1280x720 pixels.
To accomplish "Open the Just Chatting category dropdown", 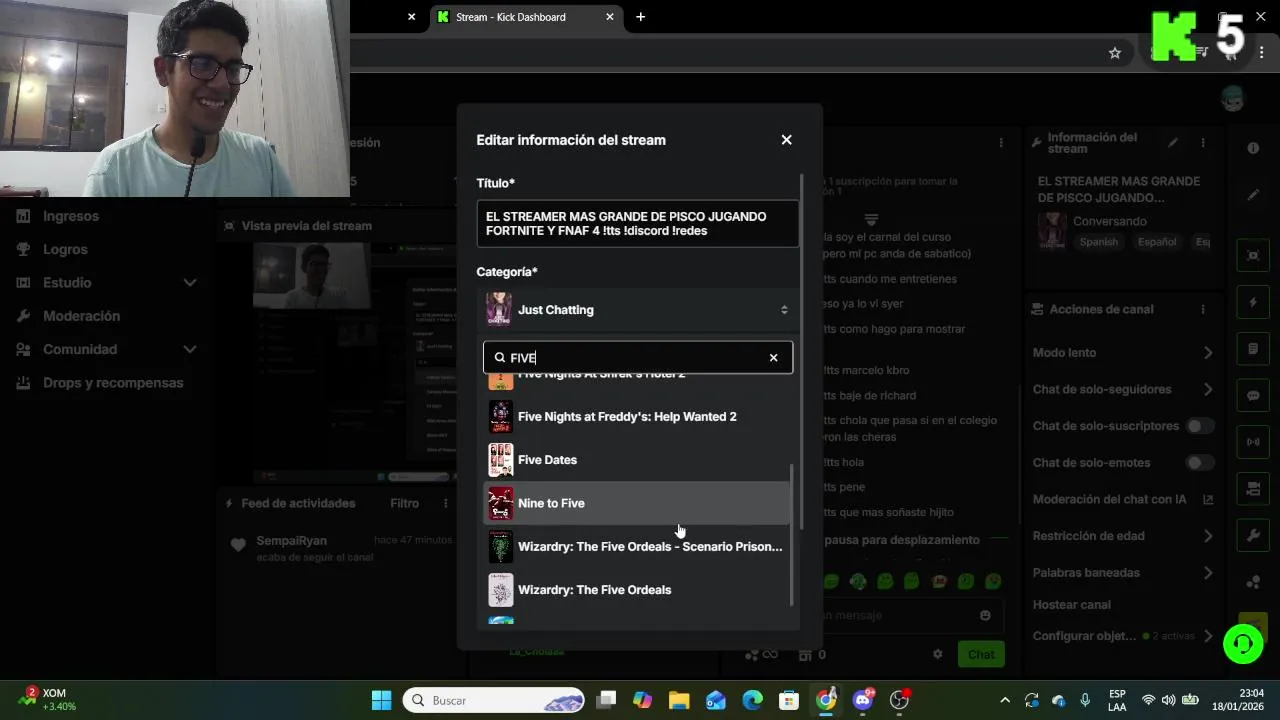I will click(x=638, y=310).
